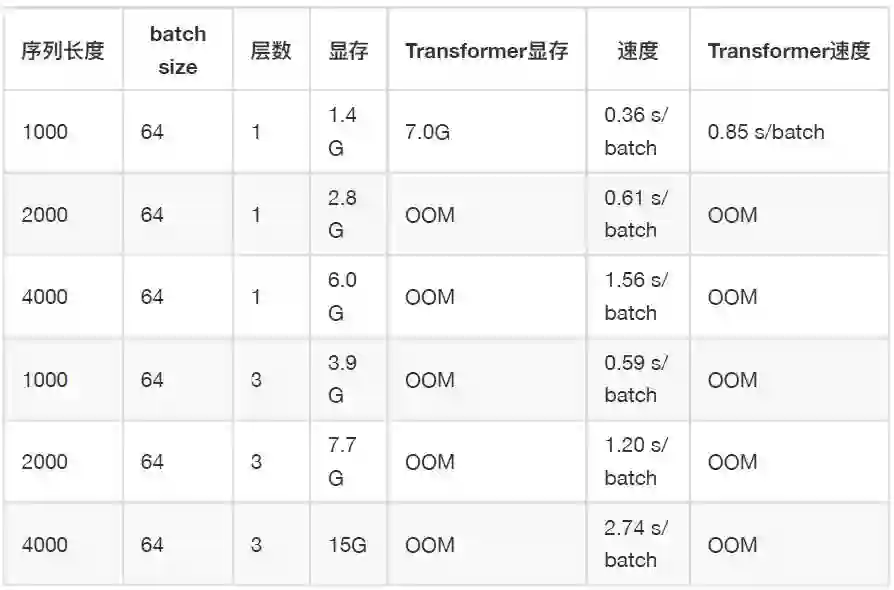Click the 3.9 G memory cell
The height and width of the screenshot is (590, 894).
[342, 379]
